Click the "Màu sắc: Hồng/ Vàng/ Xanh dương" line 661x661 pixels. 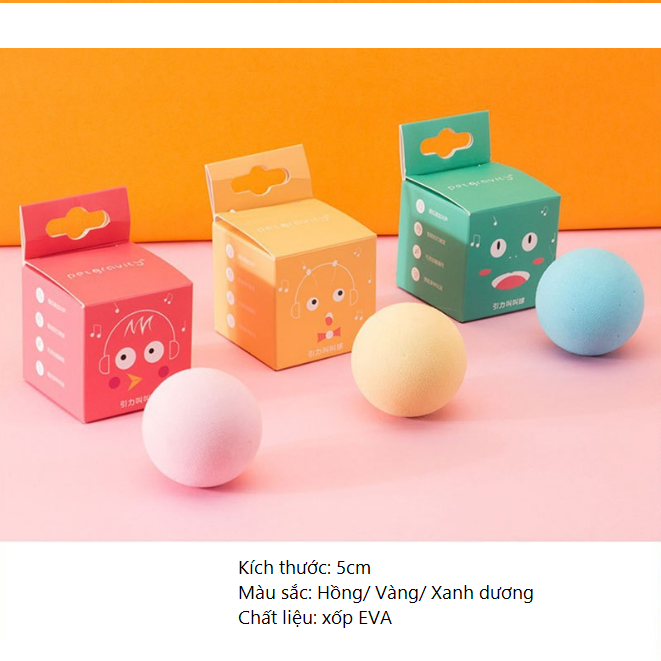(x=386, y=593)
